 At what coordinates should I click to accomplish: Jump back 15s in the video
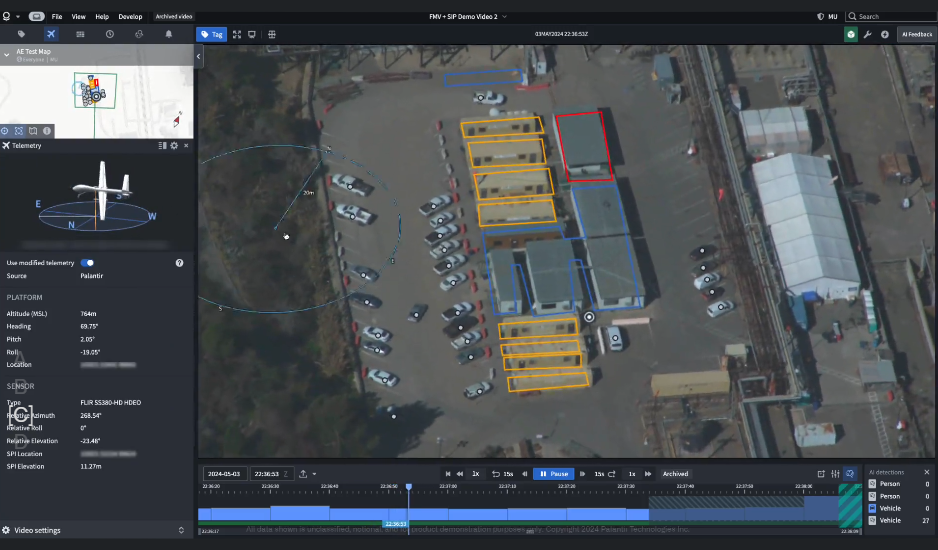[x=502, y=474]
